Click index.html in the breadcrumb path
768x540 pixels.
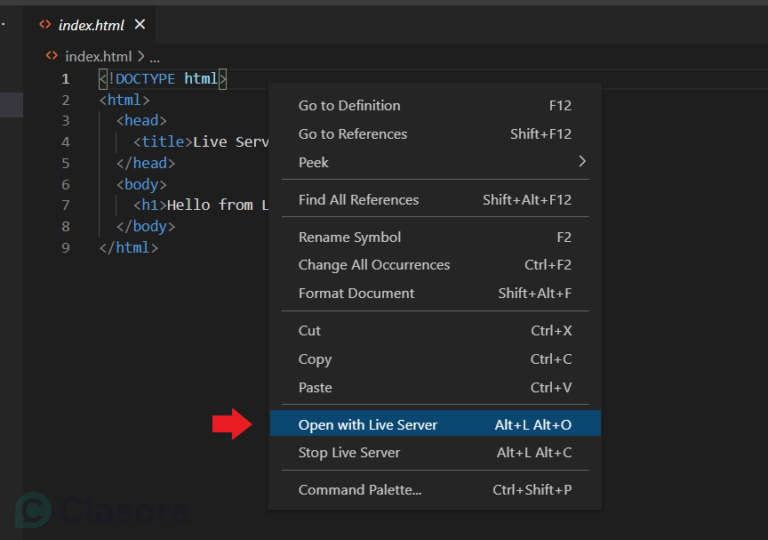click(x=98, y=57)
